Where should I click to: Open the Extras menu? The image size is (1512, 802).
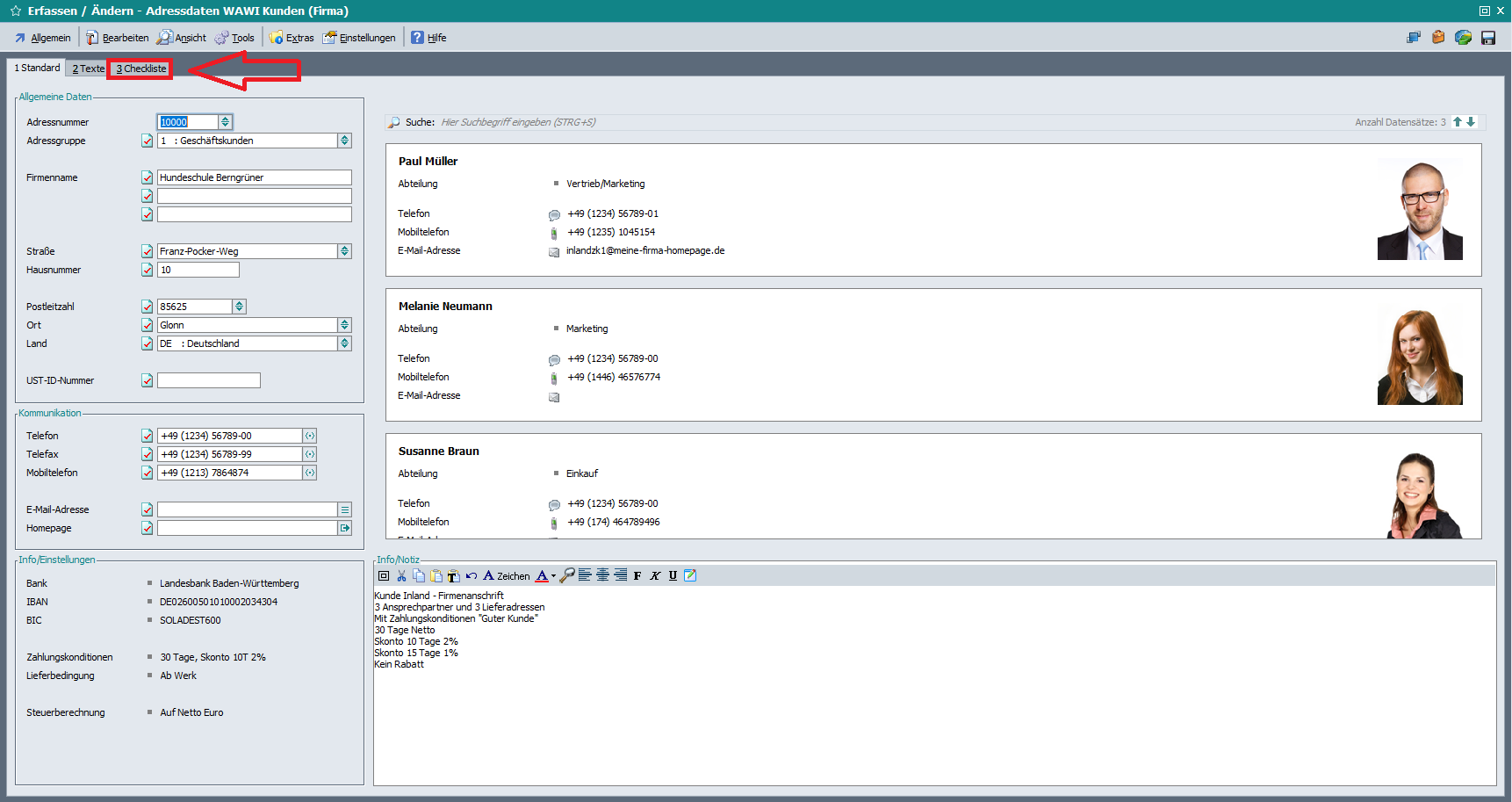(x=292, y=38)
